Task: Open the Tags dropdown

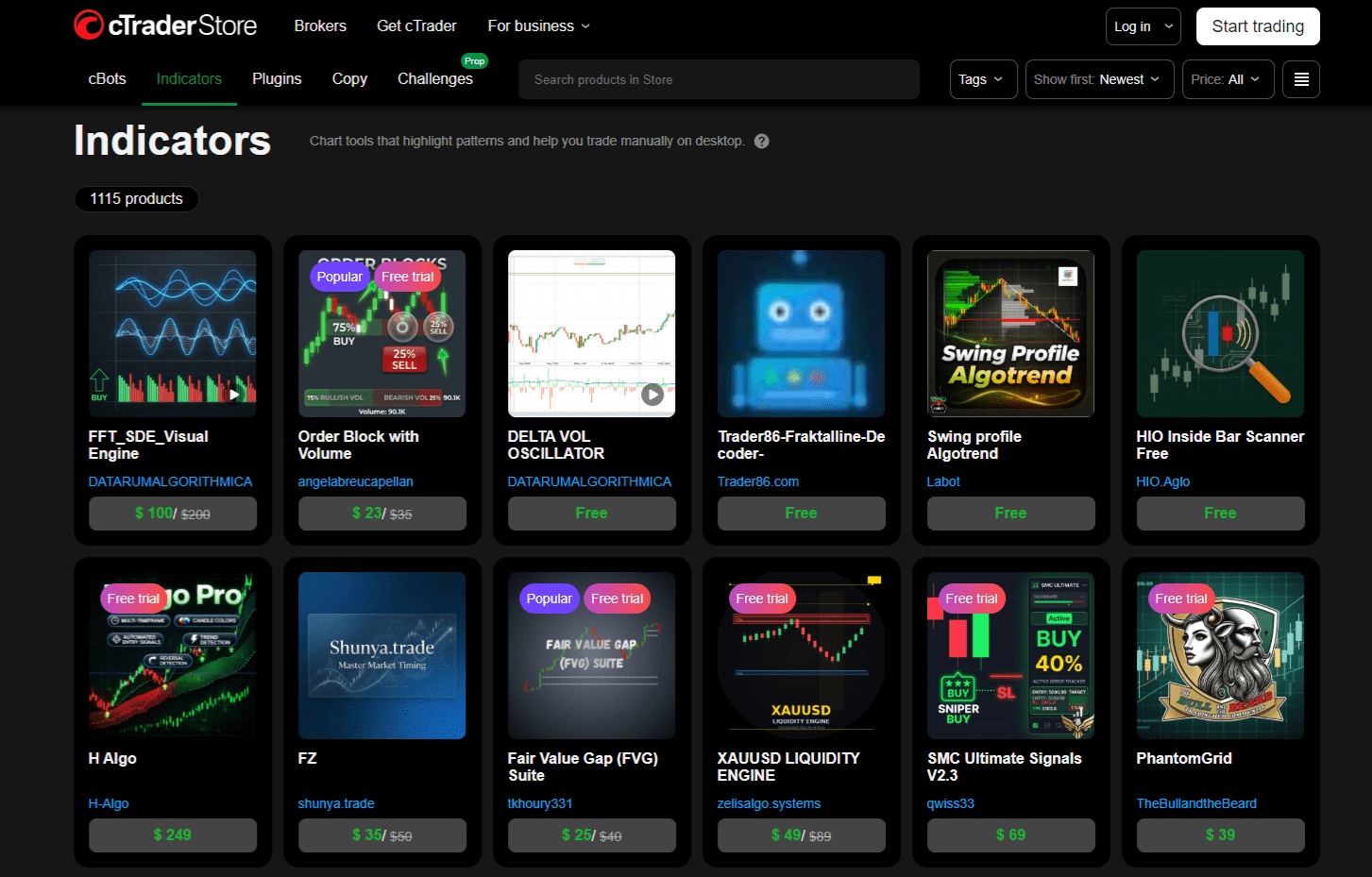Action: [983, 79]
